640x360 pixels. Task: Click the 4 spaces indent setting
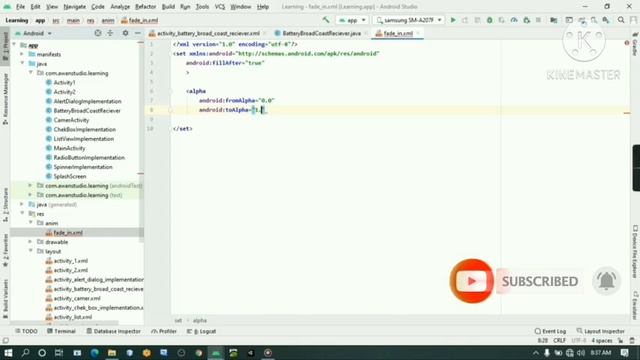(x=602, y=340)
